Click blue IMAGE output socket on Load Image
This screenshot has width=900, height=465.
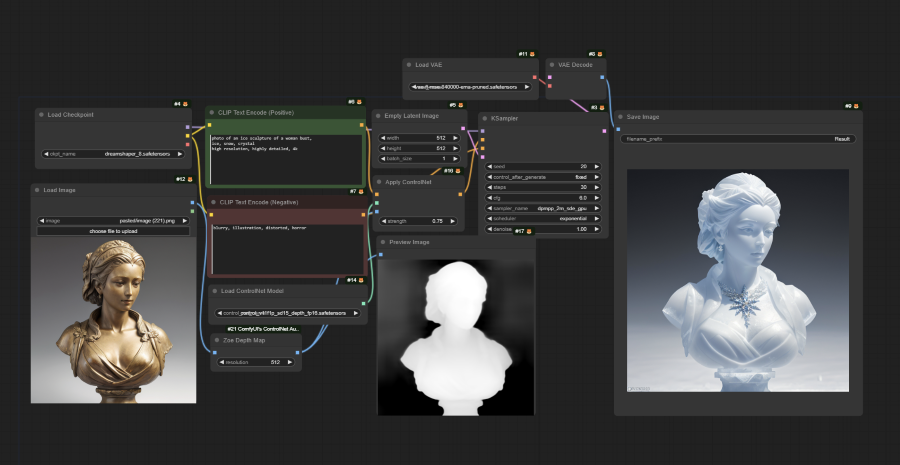(x=192, y=203)
